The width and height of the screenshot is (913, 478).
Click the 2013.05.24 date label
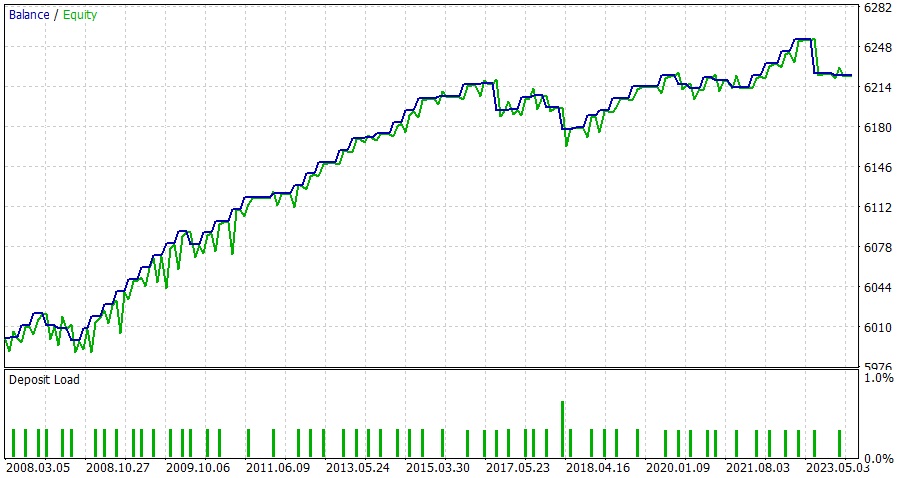(x=358, y=468)
